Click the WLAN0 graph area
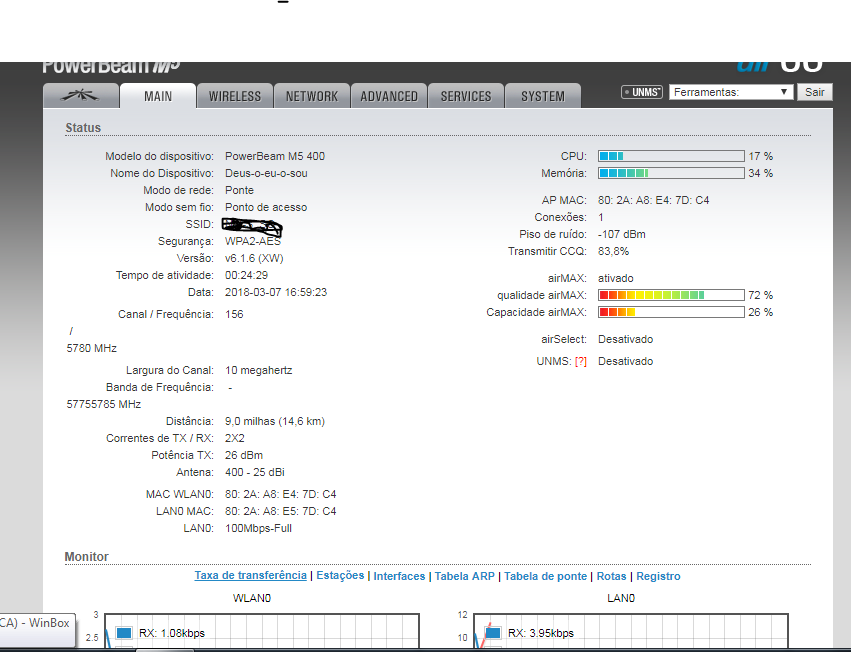 tap(262, 631)
